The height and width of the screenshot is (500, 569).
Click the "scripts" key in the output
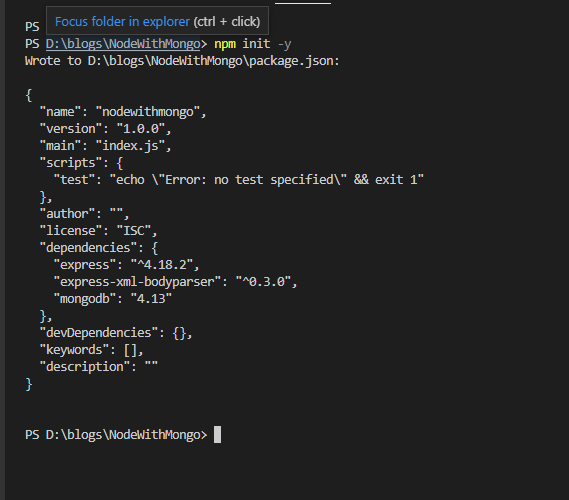point(71,163)
